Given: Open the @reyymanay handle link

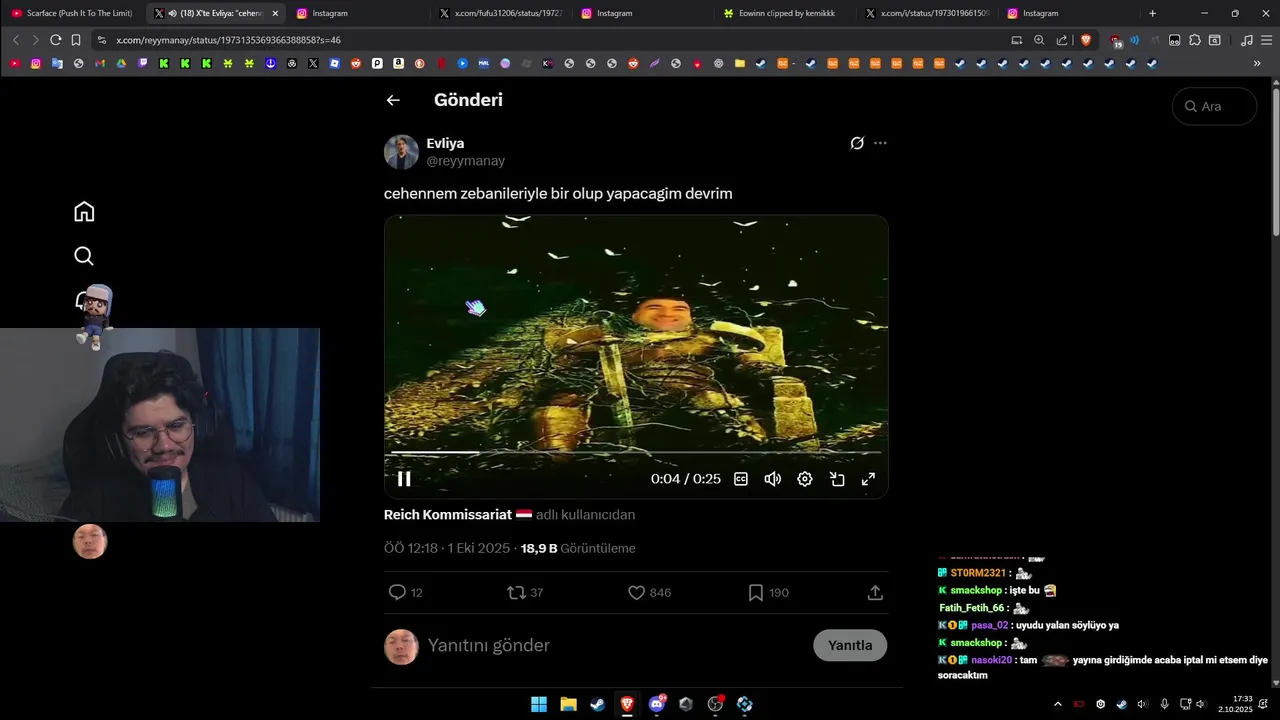Looking at the screenshot, I should (x=466, y=161).
